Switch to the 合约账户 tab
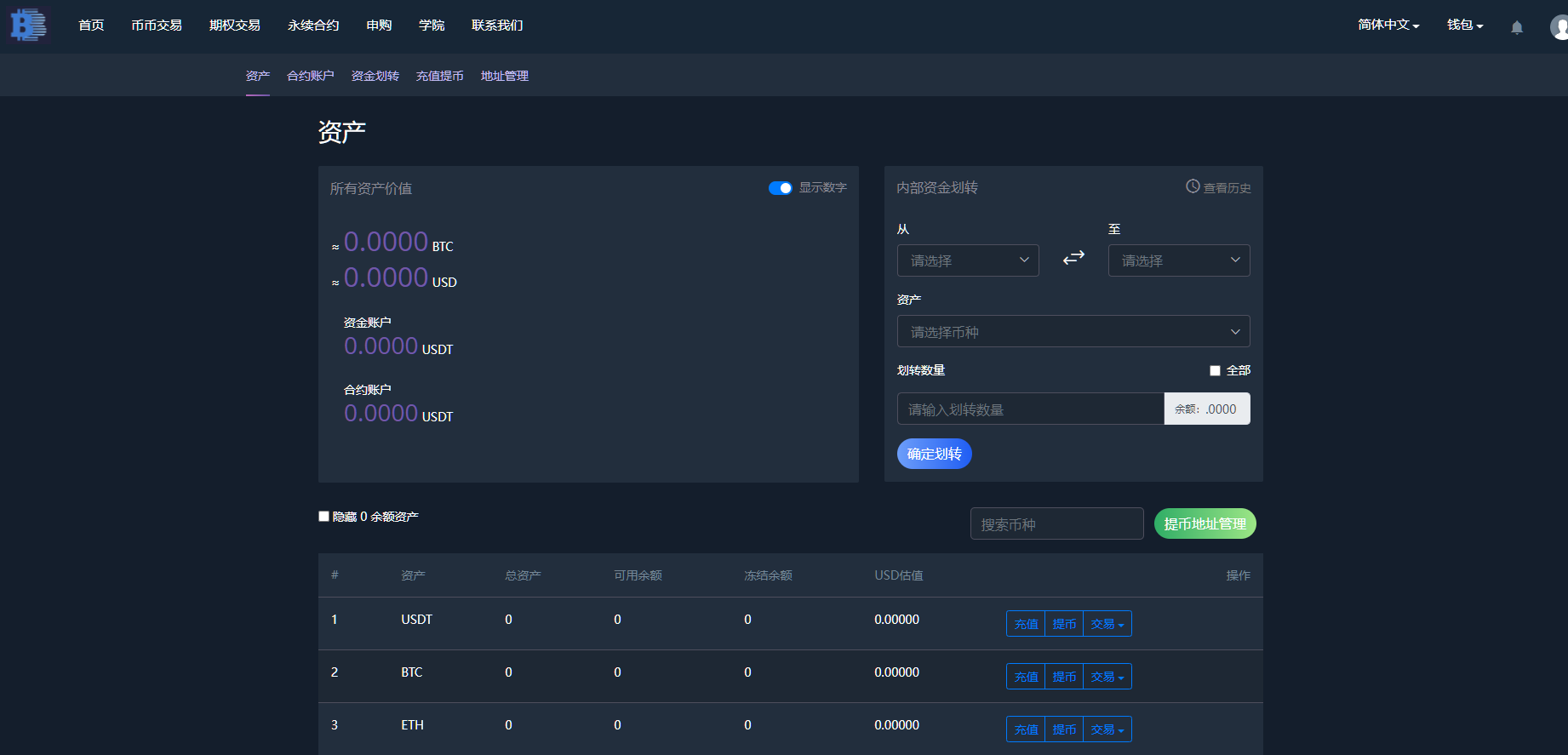The height and width of the screenshot is (755, 1568). (310, 76)
